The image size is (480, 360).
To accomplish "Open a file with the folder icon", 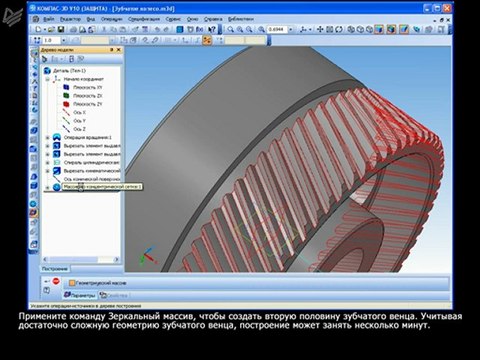I will click(x=51, y=30).
